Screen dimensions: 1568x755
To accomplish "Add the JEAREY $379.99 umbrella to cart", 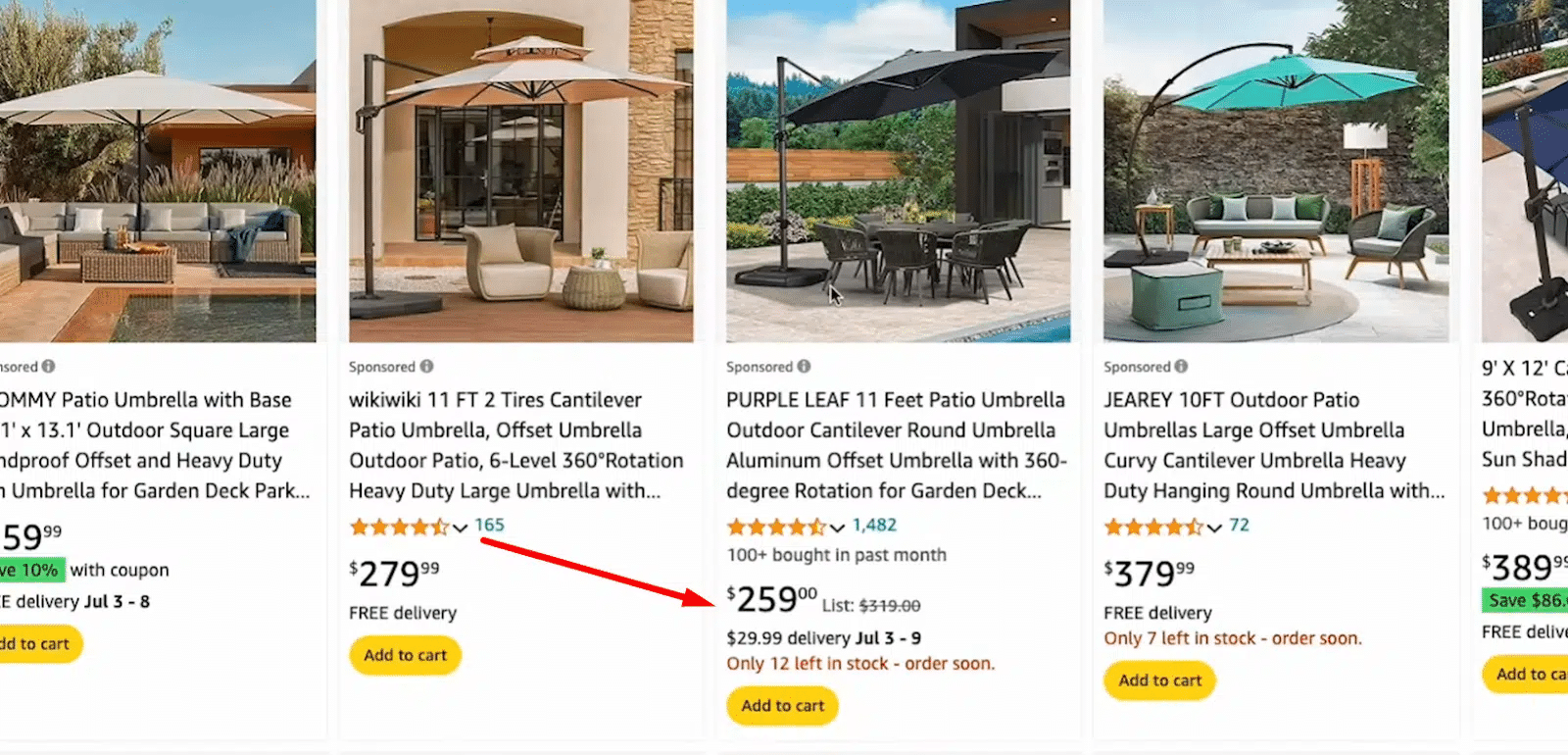I will [1159, 680].
